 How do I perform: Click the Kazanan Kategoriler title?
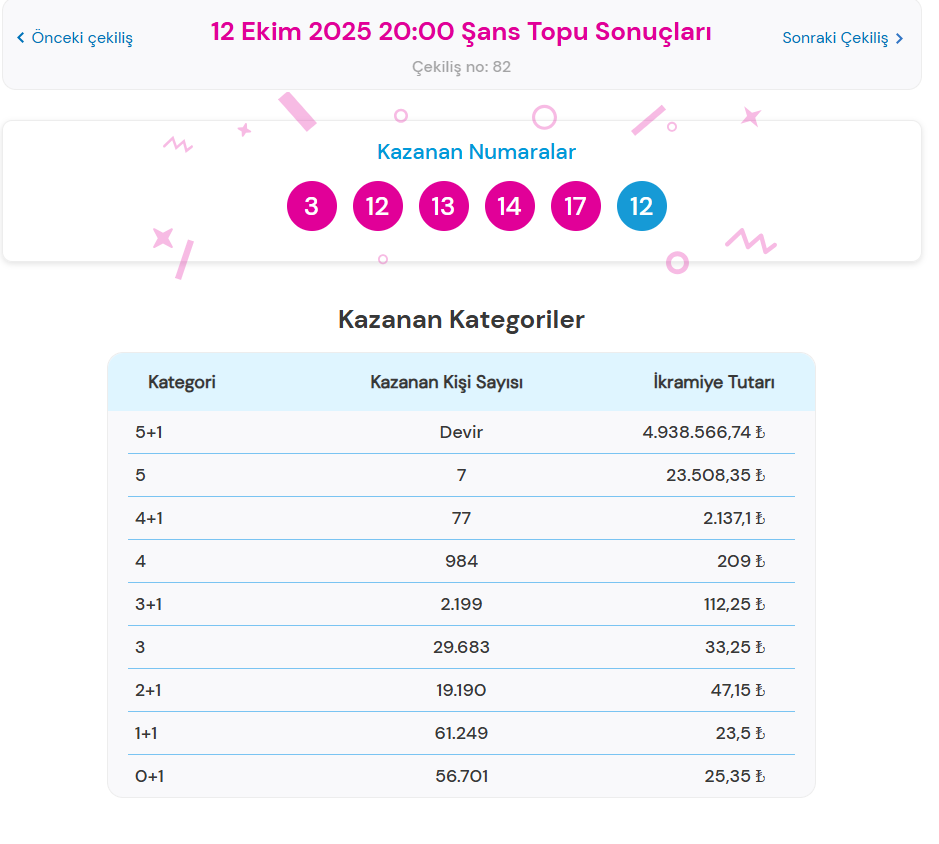click(x=461, y=320)
